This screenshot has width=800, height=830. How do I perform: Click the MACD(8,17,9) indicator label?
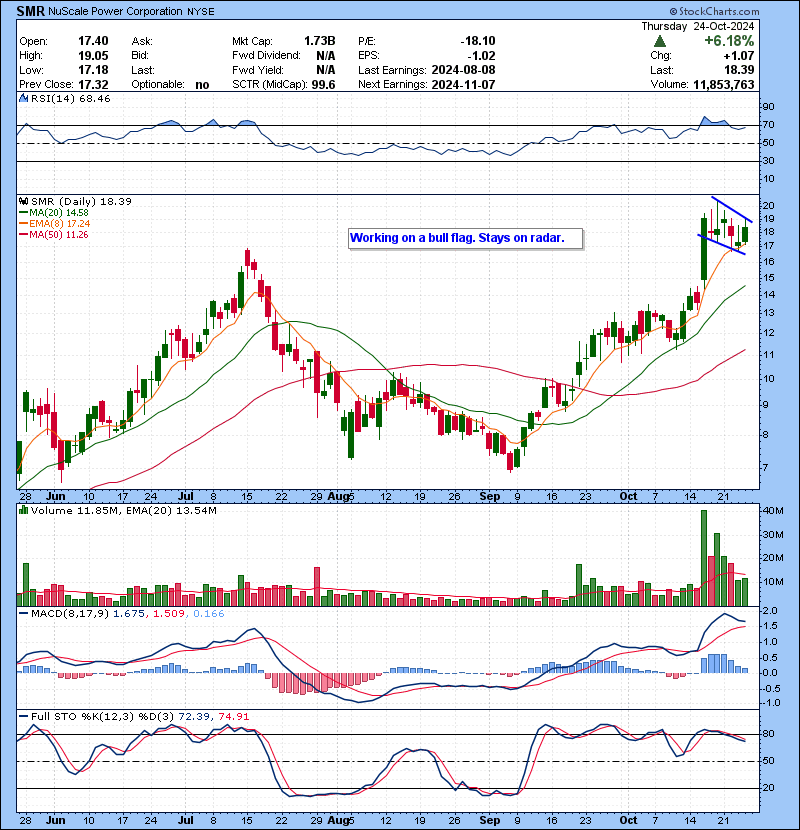[70, 614]
